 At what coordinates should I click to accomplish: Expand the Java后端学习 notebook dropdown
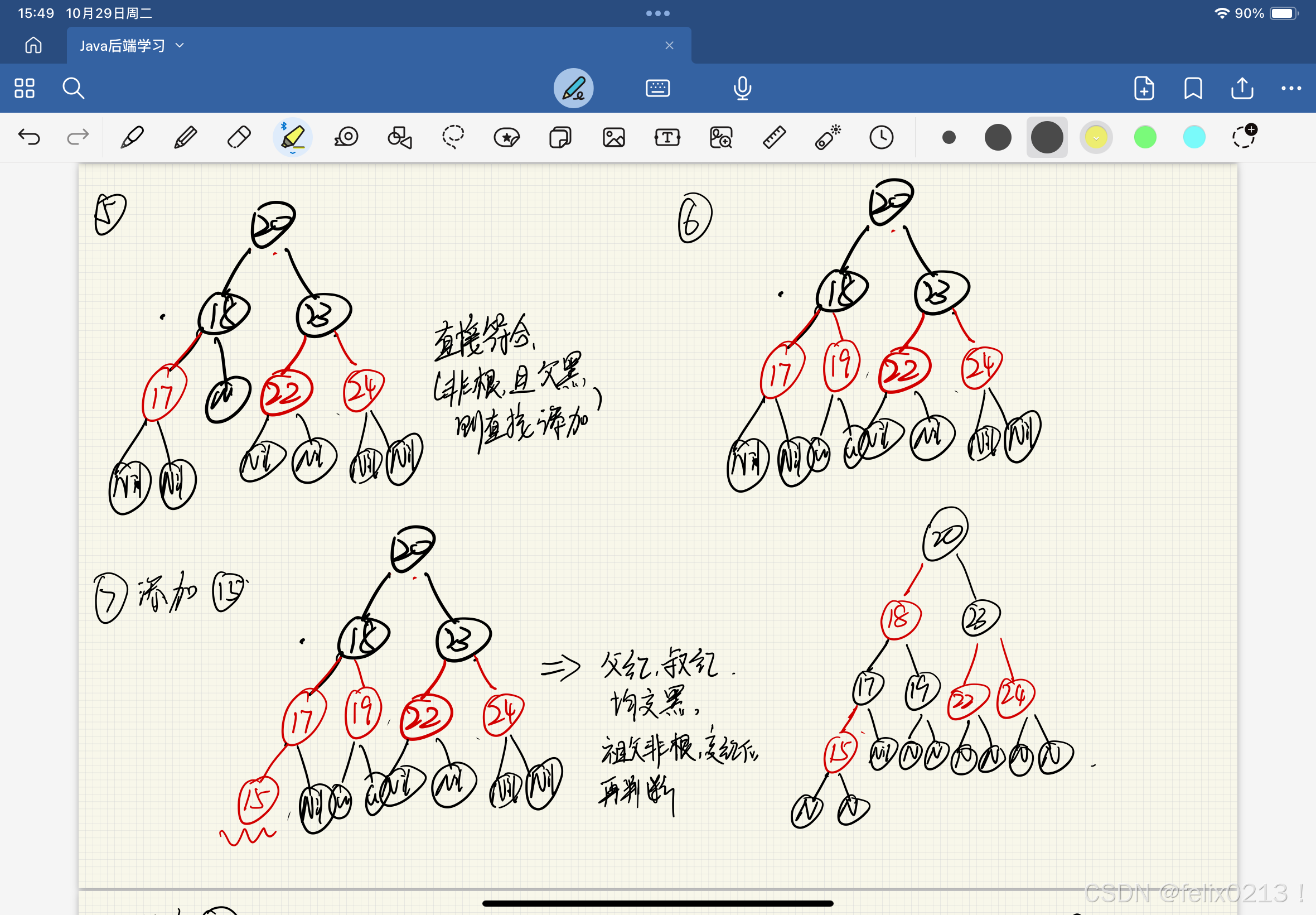click(x=180, y=45)
